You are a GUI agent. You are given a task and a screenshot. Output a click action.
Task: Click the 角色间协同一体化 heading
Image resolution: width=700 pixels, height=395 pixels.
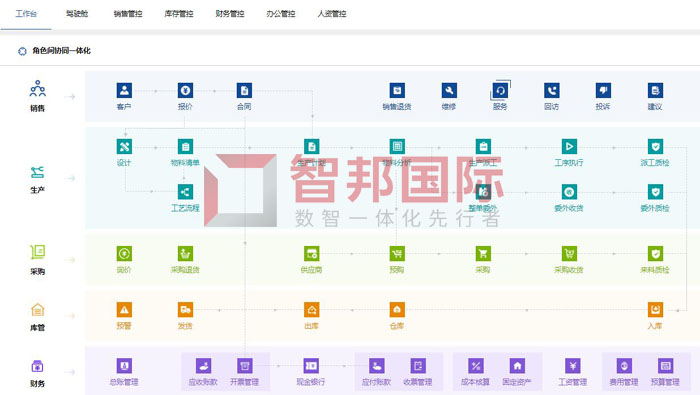point(61,51)
